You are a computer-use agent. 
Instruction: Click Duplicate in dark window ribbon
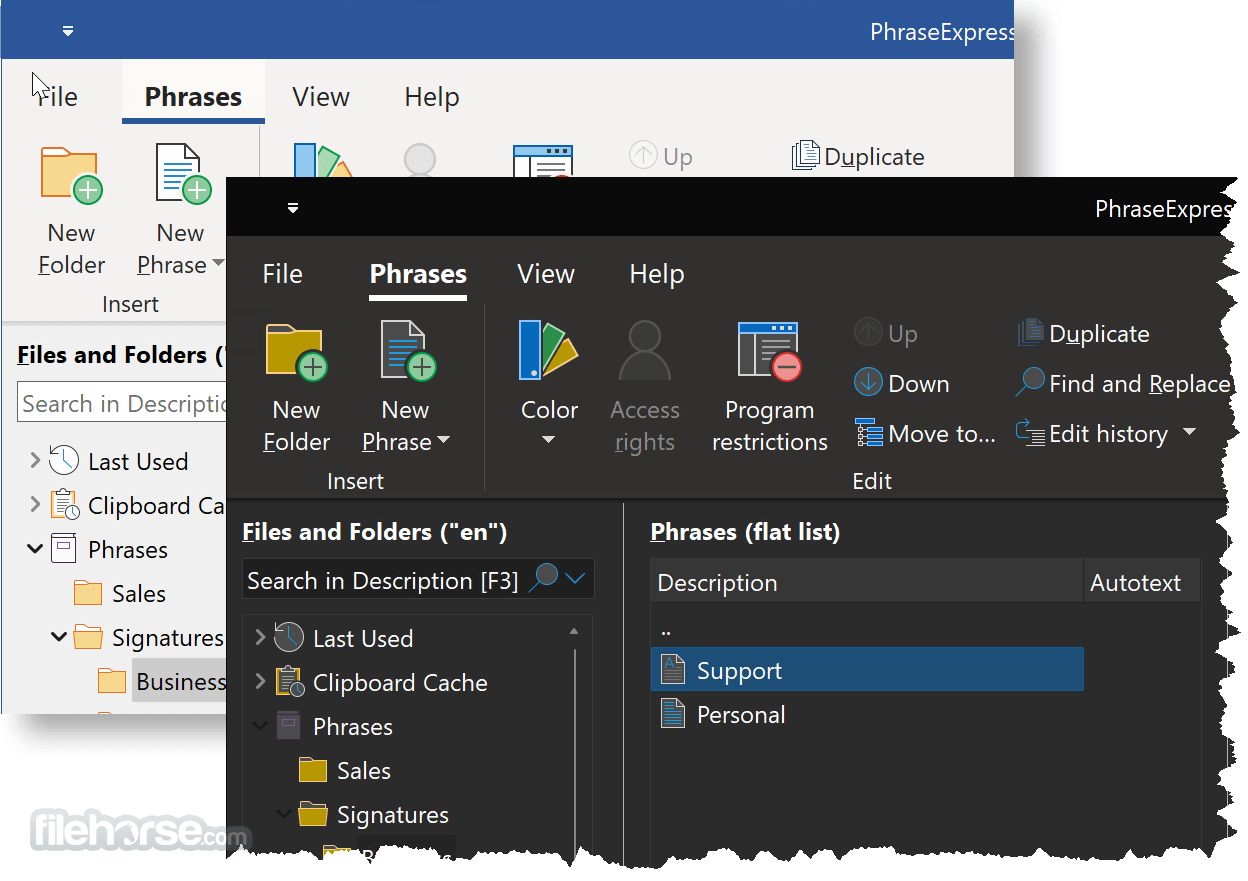(1083, 333)
